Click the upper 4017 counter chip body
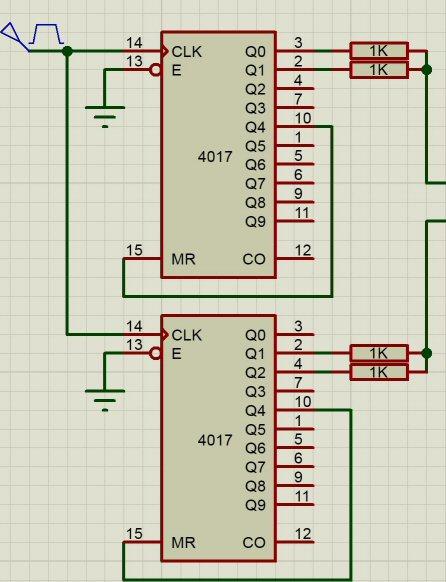 pos(219,154)
